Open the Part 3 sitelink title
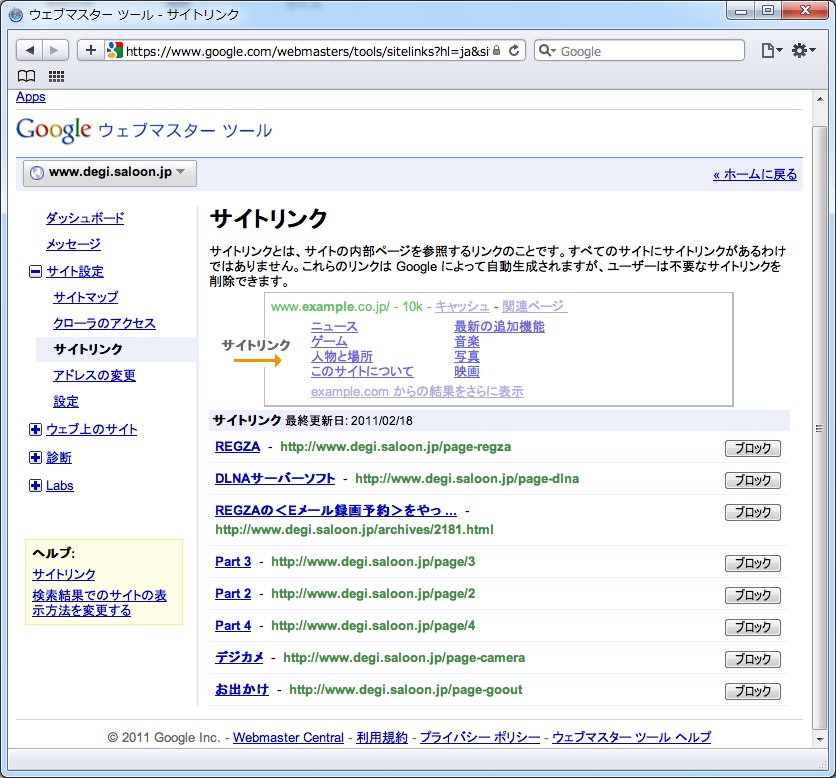 coord(233,562)
